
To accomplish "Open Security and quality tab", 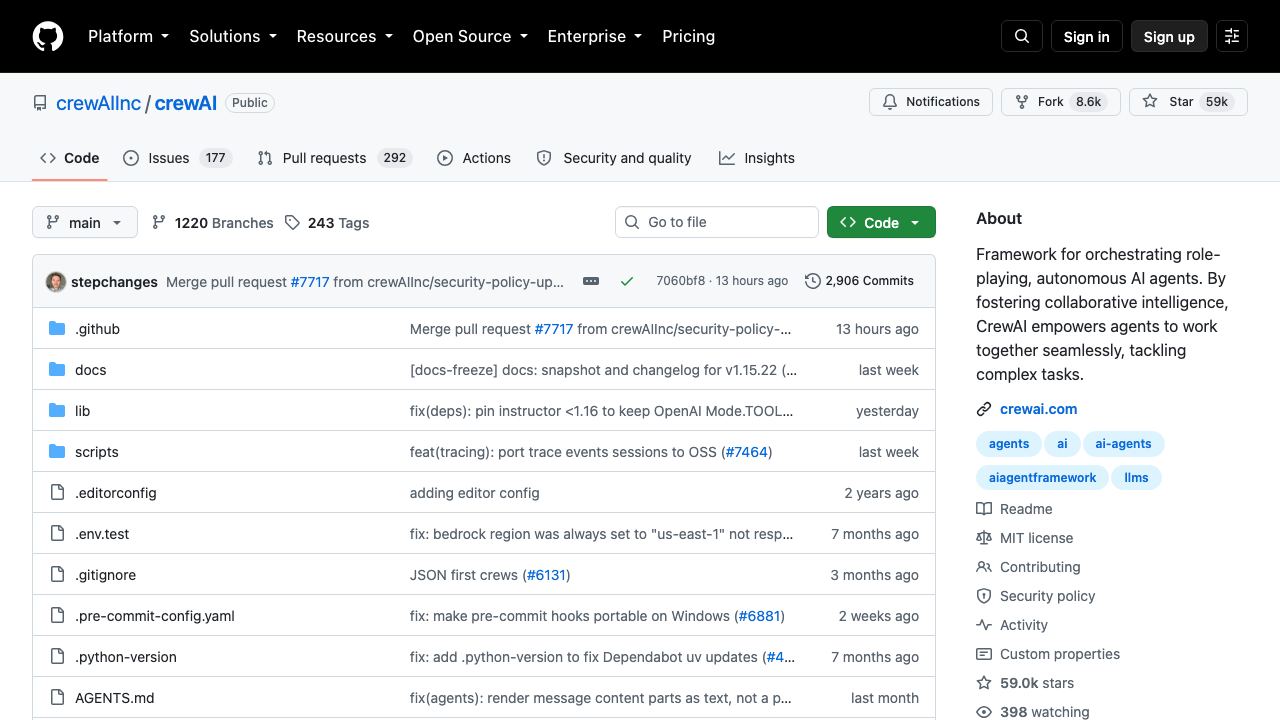I will point(614,158).
